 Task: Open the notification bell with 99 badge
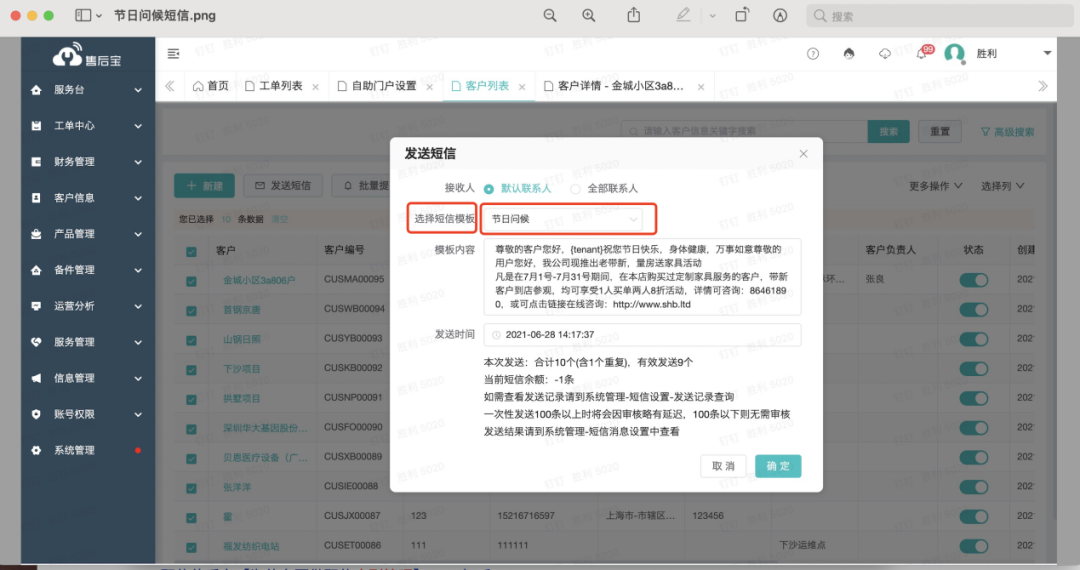[922, 54]
